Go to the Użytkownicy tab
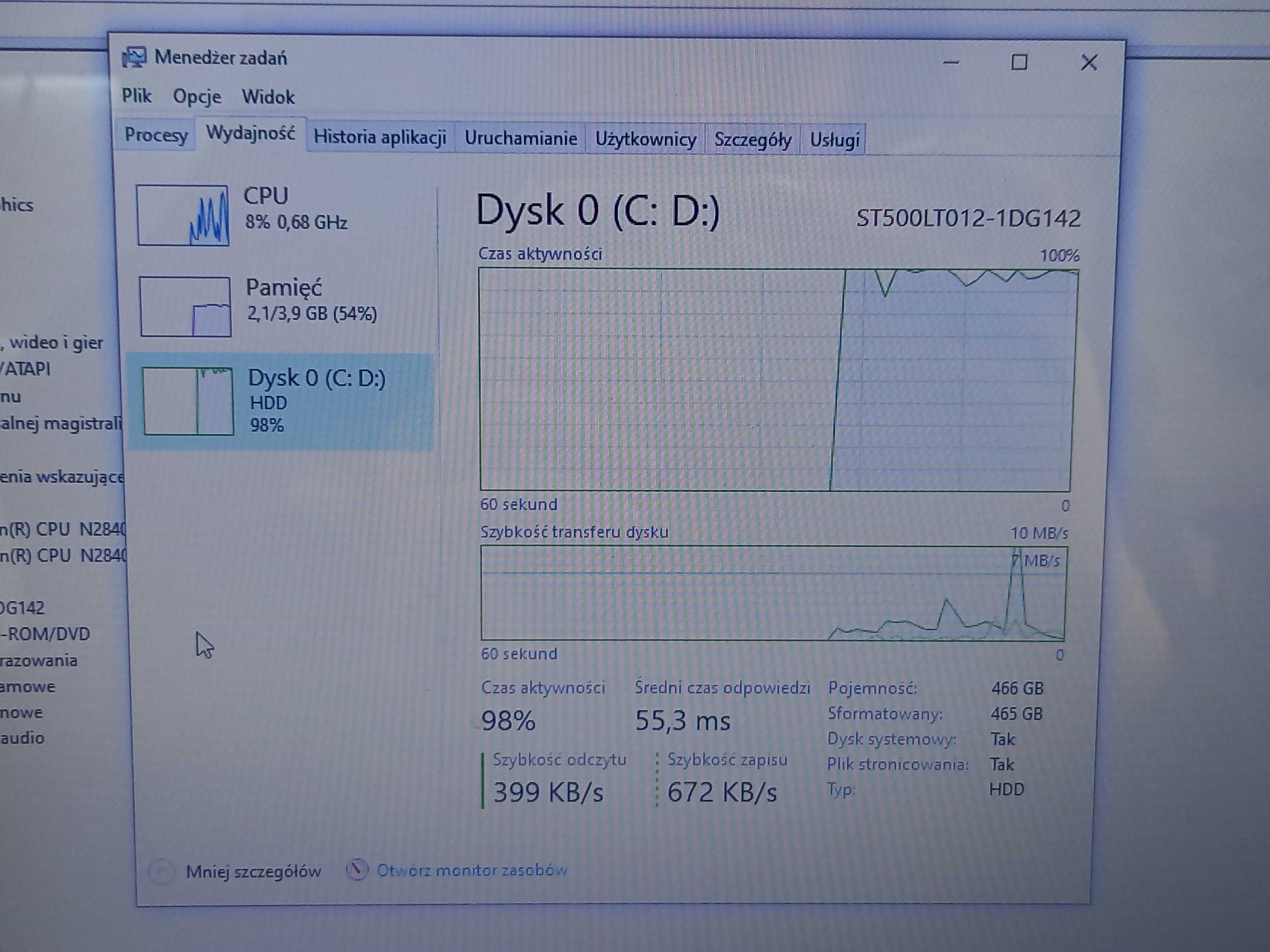Viewport: 1270px width, 952px height. (645, 139)
